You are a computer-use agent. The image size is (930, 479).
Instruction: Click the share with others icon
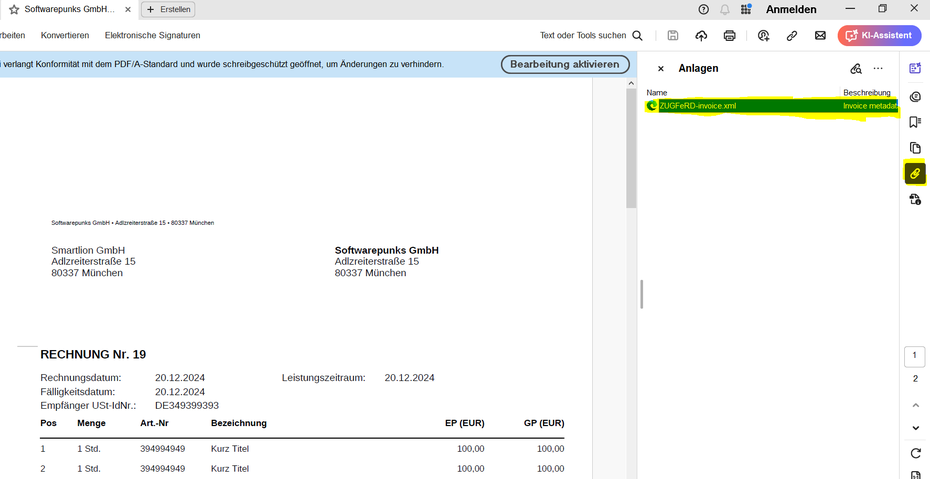tap(763, 36)
